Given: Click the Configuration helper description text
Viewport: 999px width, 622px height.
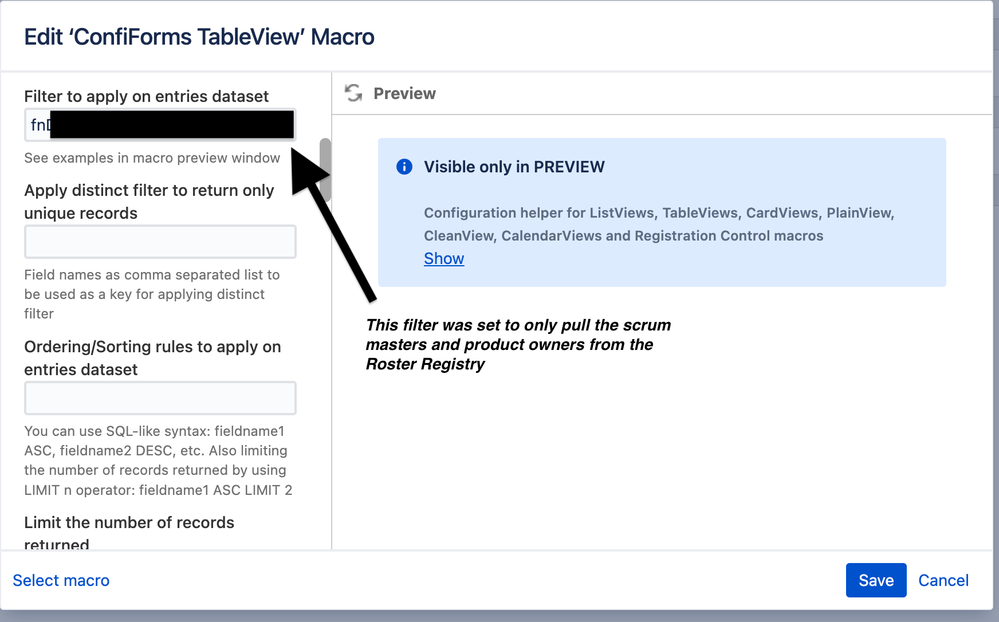Looking at the screenshot, I should pyautogui.click(x=648, y=224).
